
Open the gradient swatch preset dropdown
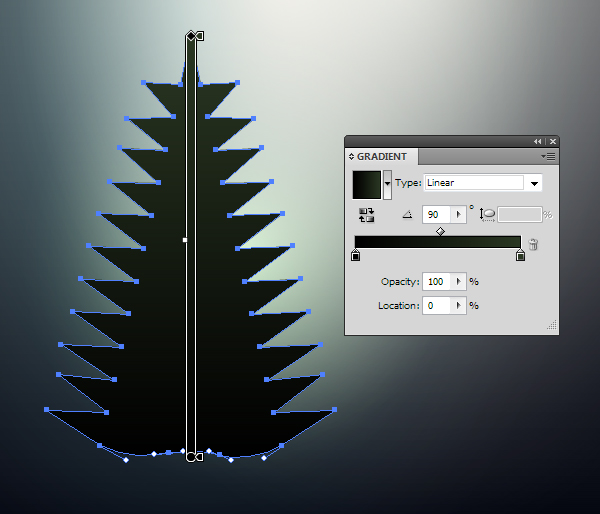[387, 184]
